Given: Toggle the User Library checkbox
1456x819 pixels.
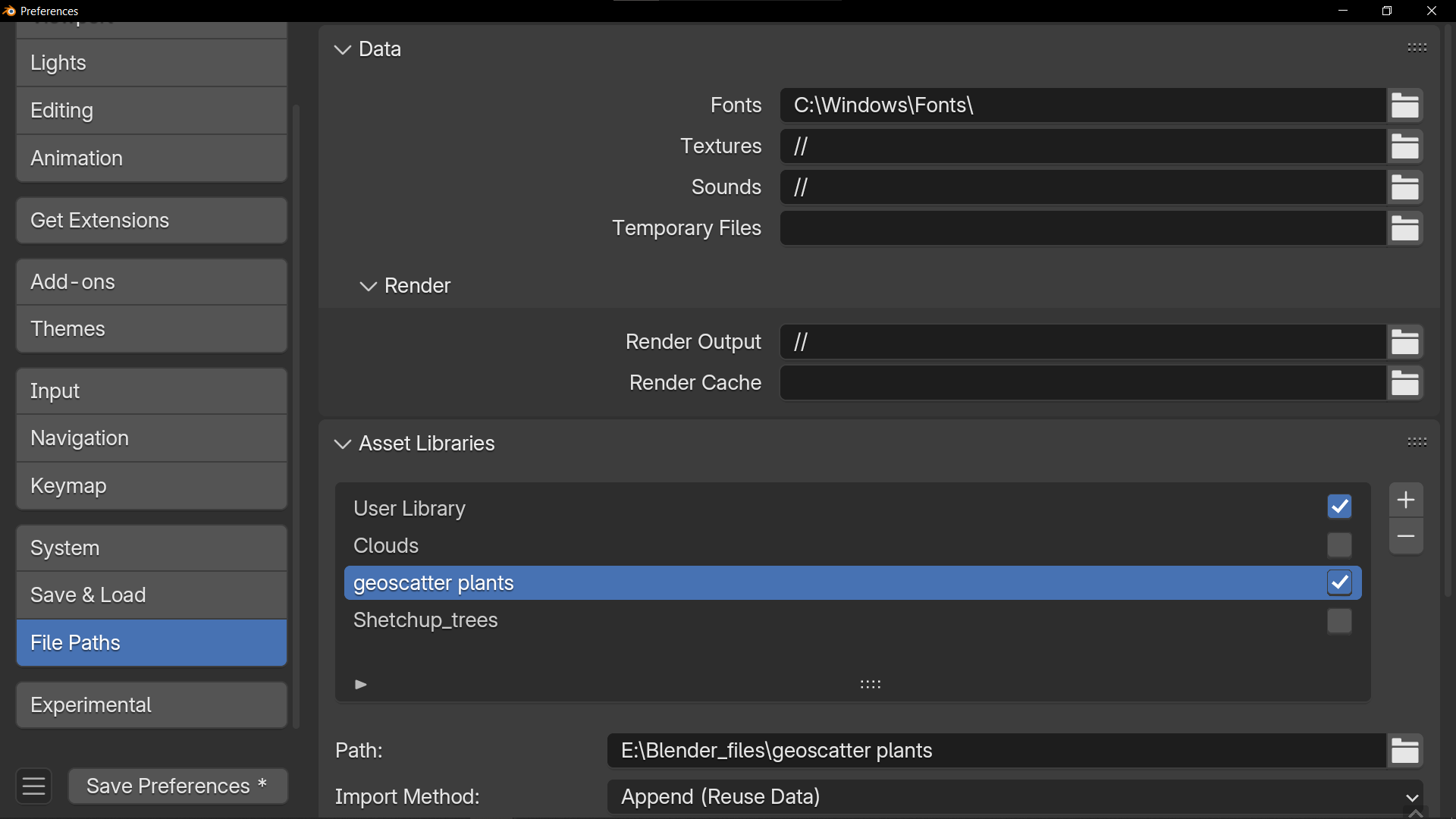Looking at the screenshot, I should pos(1340,507).
